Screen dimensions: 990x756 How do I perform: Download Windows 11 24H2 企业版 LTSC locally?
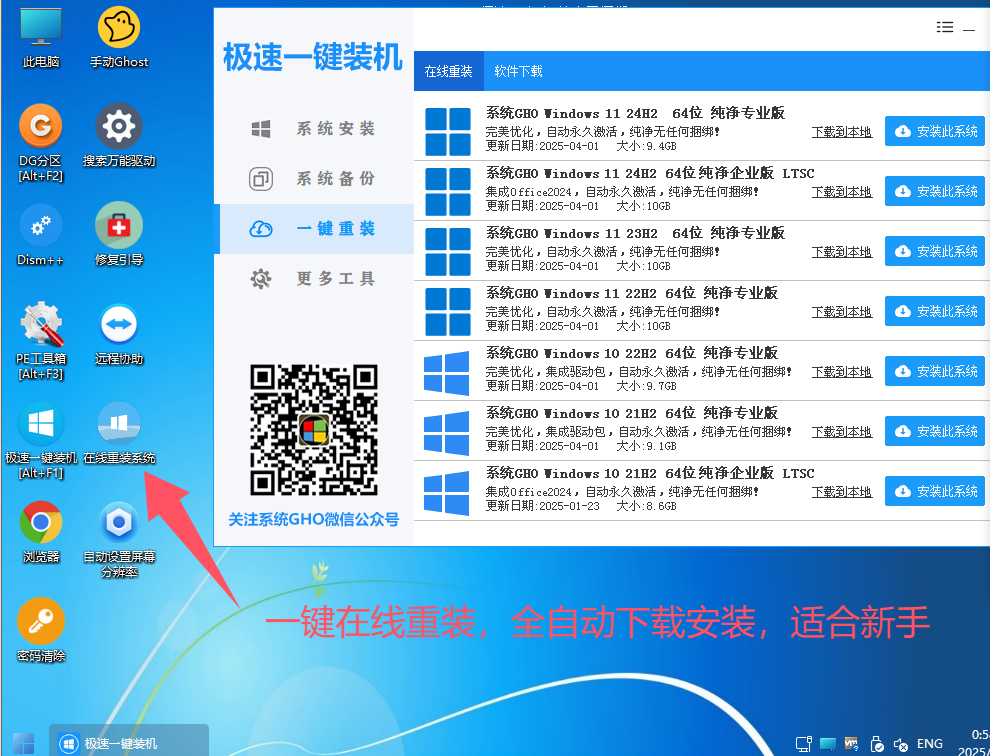click(x=842, y=191)
